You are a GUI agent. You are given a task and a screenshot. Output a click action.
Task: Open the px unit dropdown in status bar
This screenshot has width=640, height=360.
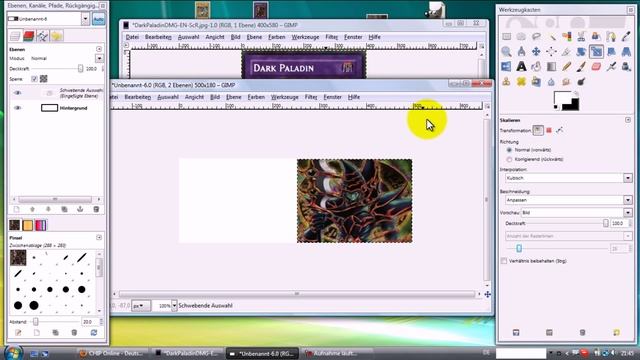(140, 305)
